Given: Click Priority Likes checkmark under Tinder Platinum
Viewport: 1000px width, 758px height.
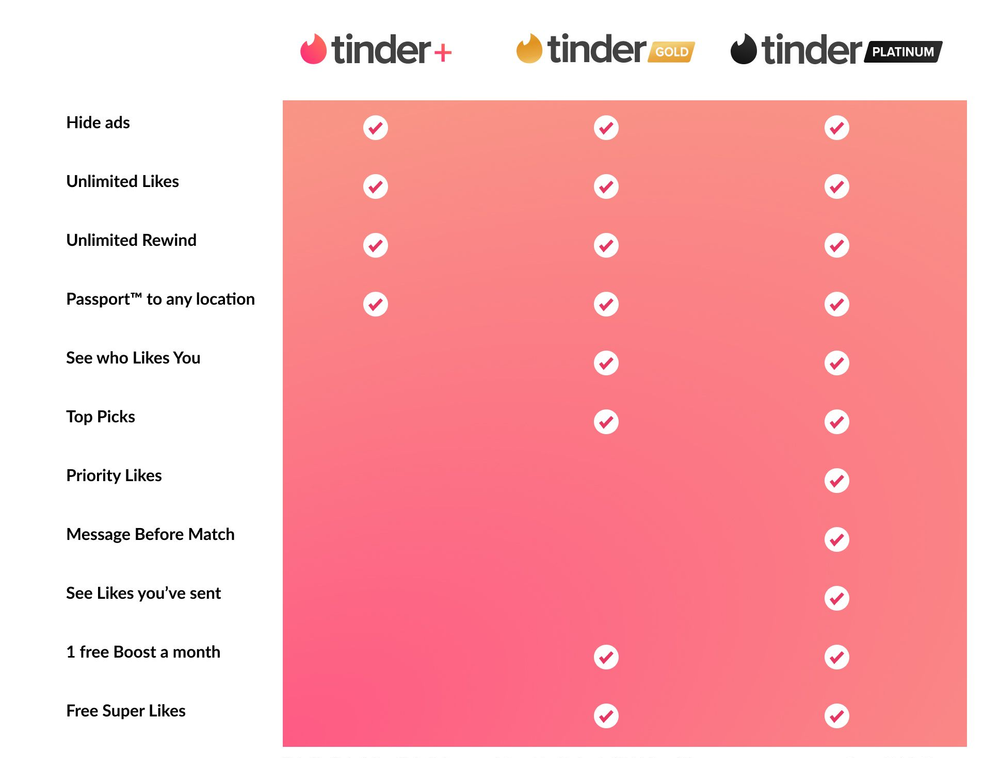Looking at the screenshot, I should (x=837, y=481).
